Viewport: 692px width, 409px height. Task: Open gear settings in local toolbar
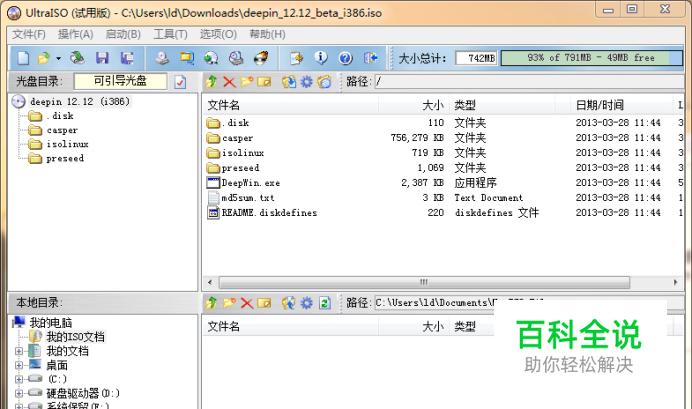coord(306,303)
